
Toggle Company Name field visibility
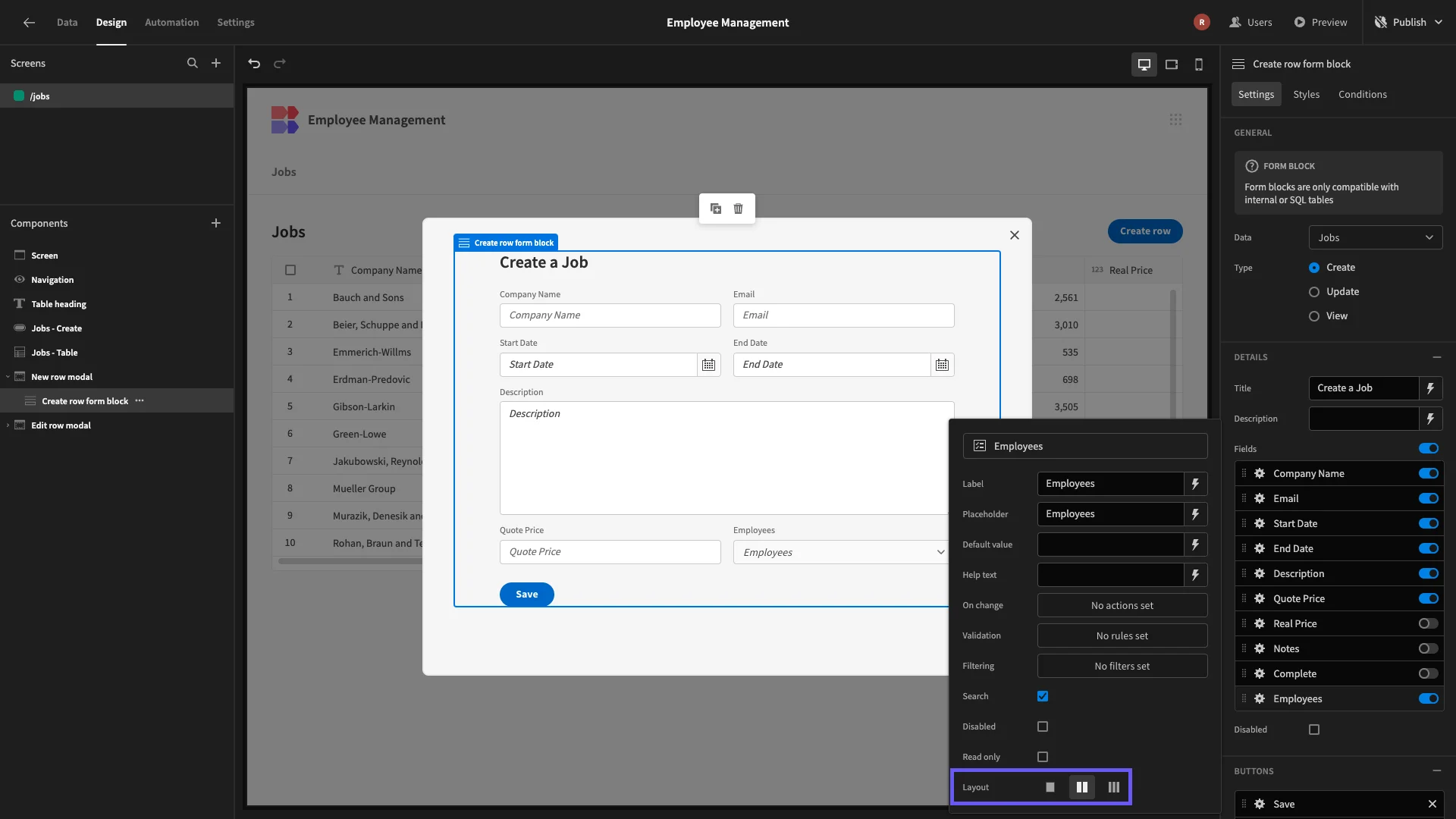click(1429, 473)
